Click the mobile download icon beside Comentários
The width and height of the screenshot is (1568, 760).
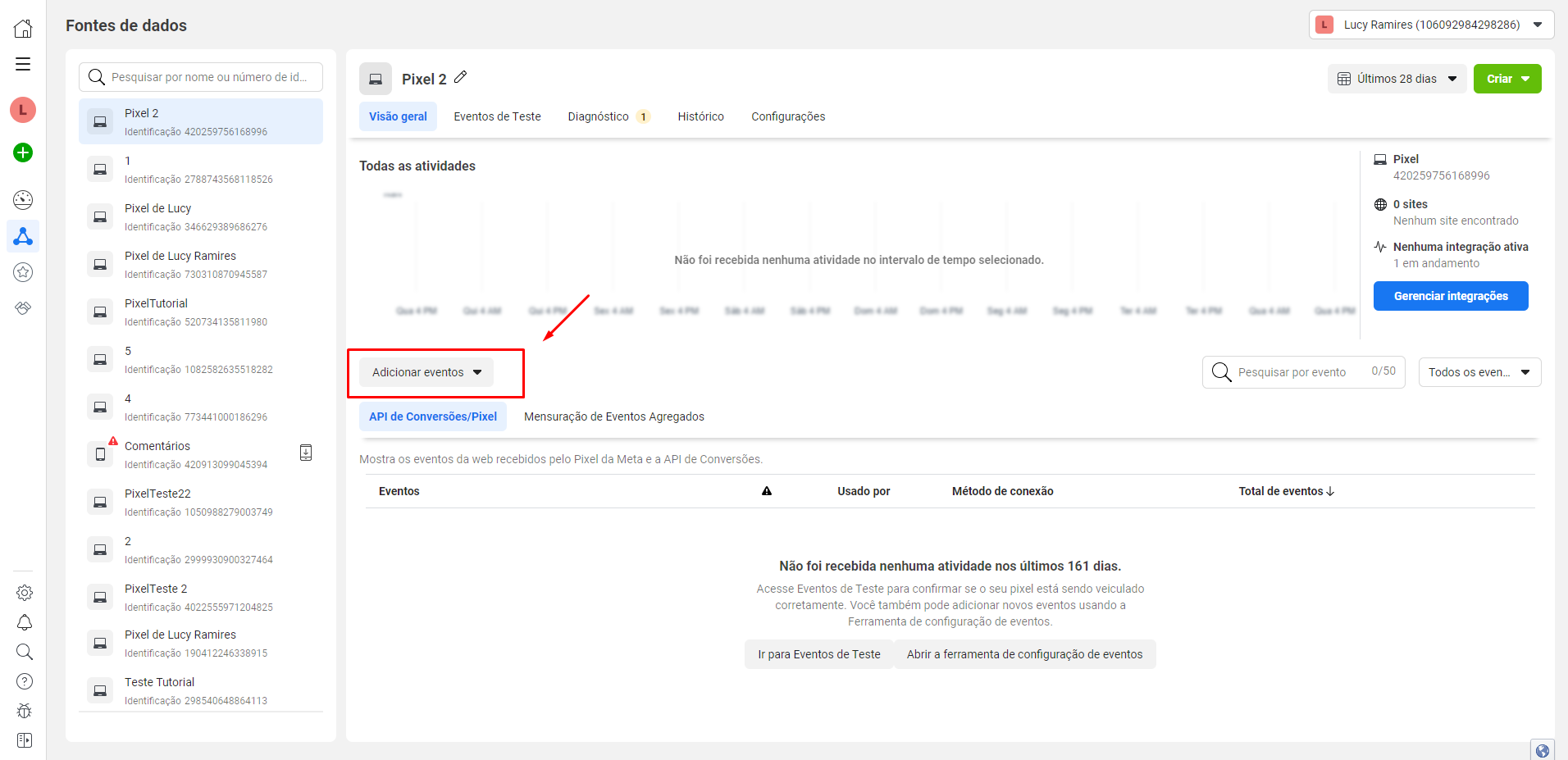pyautogui.click(x=306, y=453)
